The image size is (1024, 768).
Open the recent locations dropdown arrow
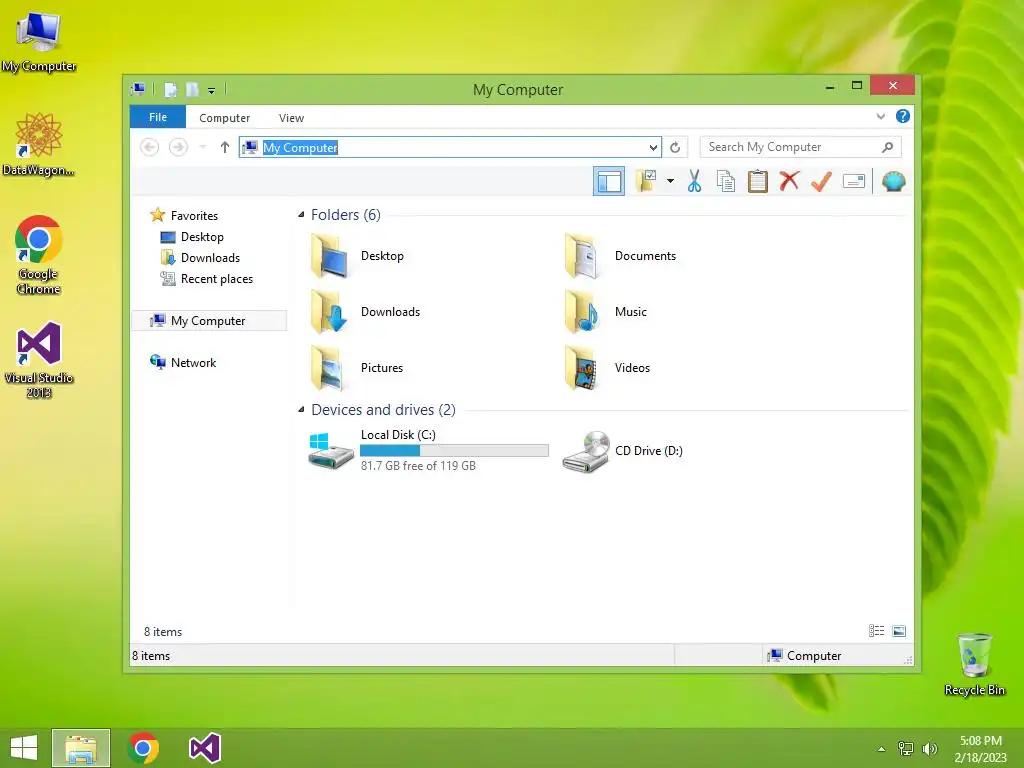(202, 147)
